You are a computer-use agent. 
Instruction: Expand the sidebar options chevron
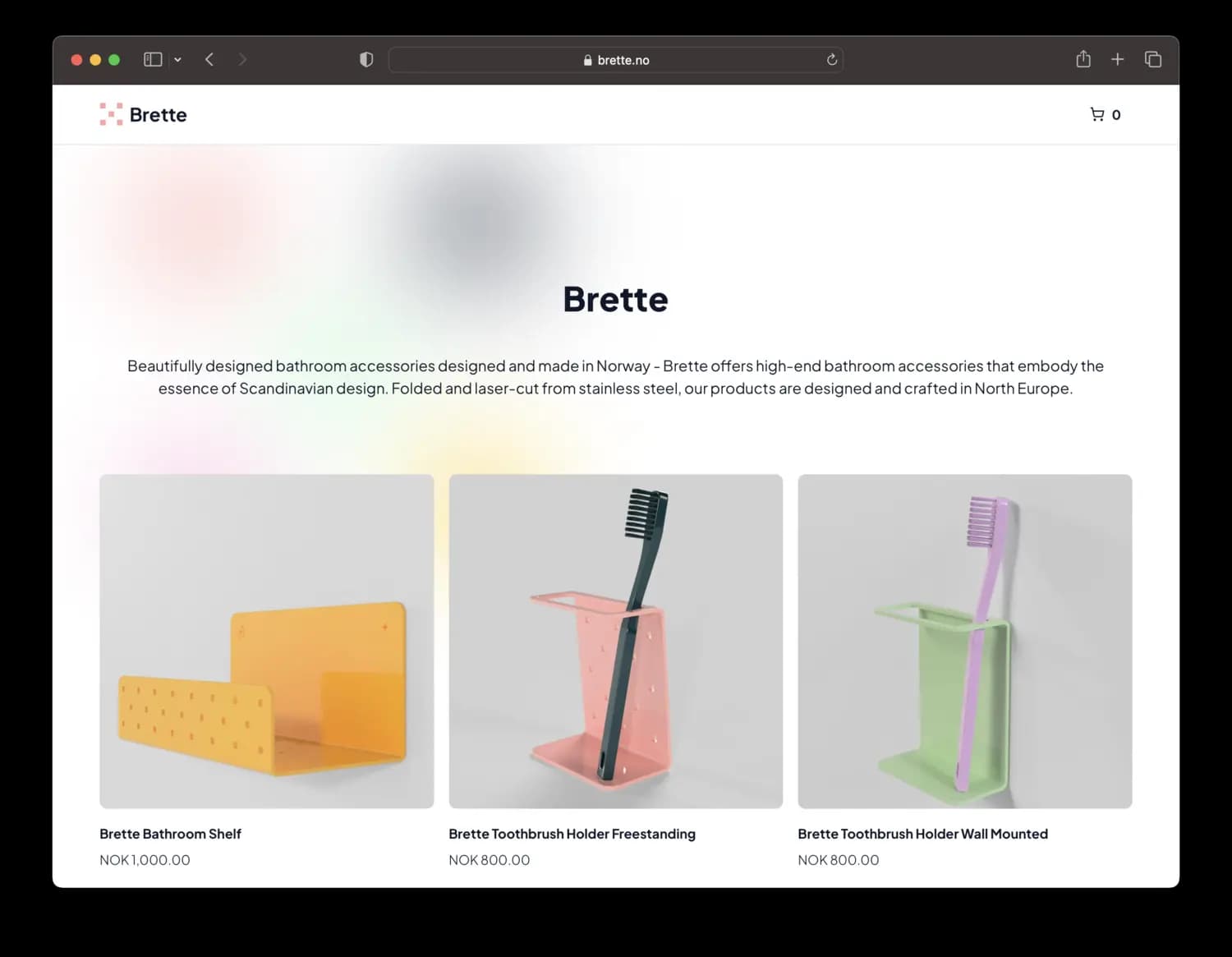178,59
